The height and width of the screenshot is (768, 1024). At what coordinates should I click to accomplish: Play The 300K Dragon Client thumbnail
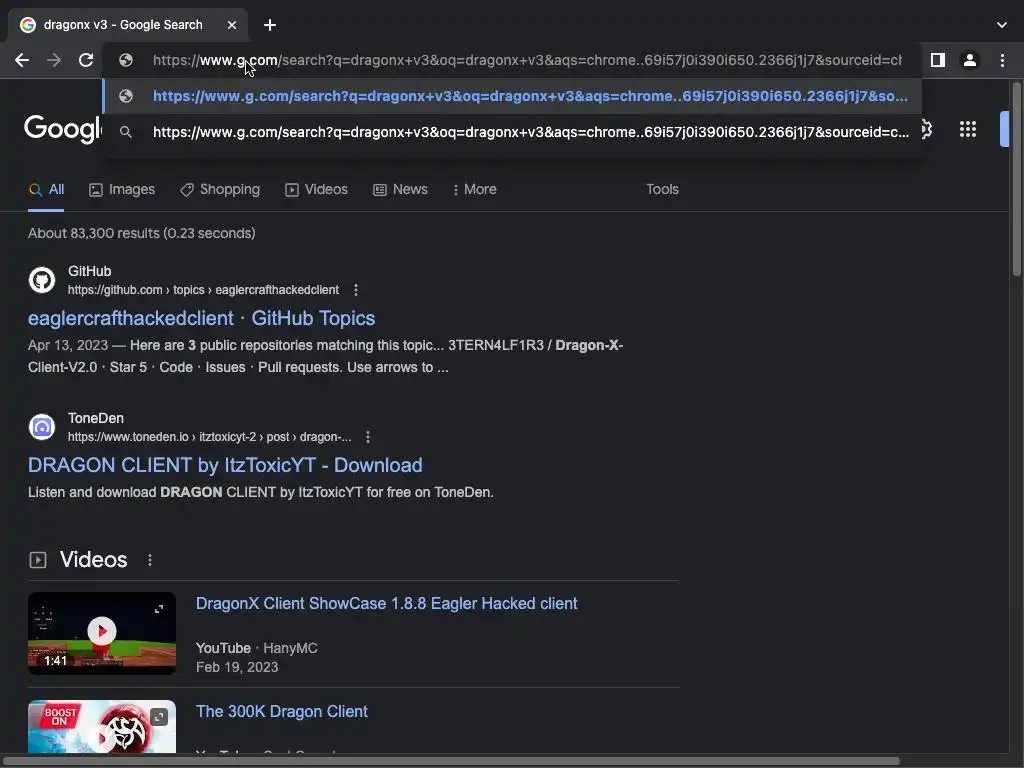coord(102,727)
